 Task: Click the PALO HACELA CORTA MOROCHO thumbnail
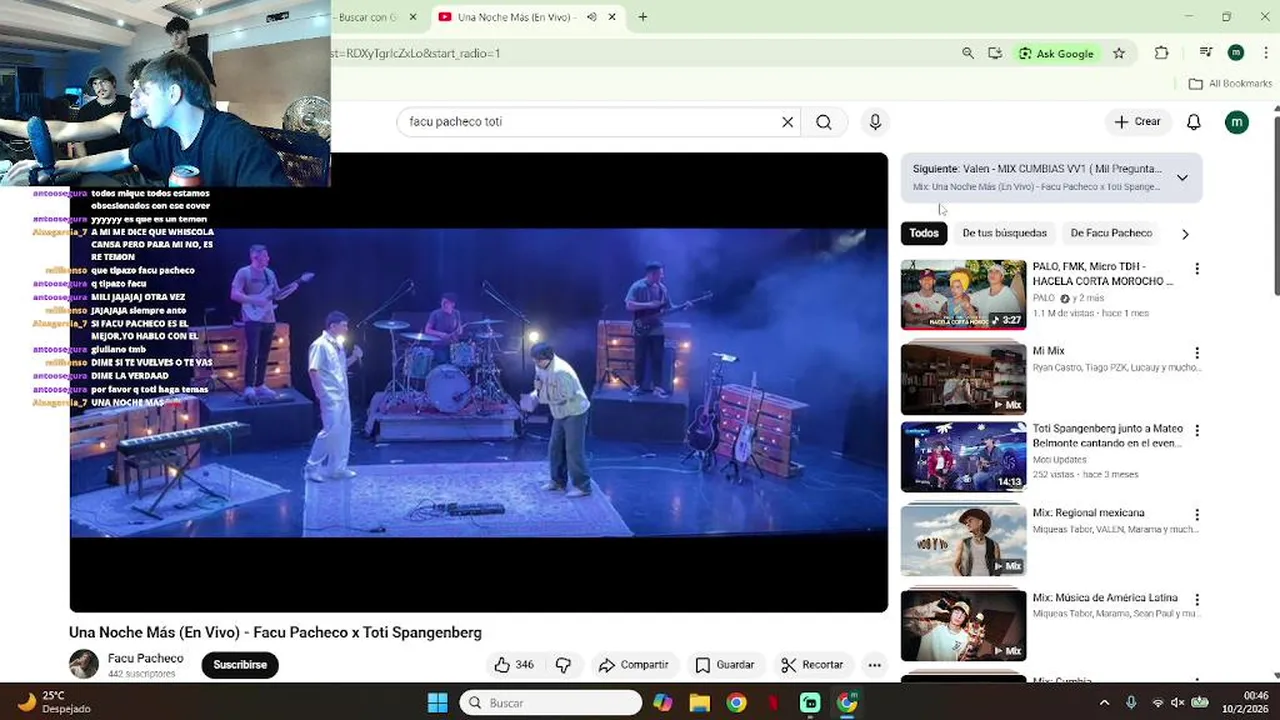coord(963,295)
